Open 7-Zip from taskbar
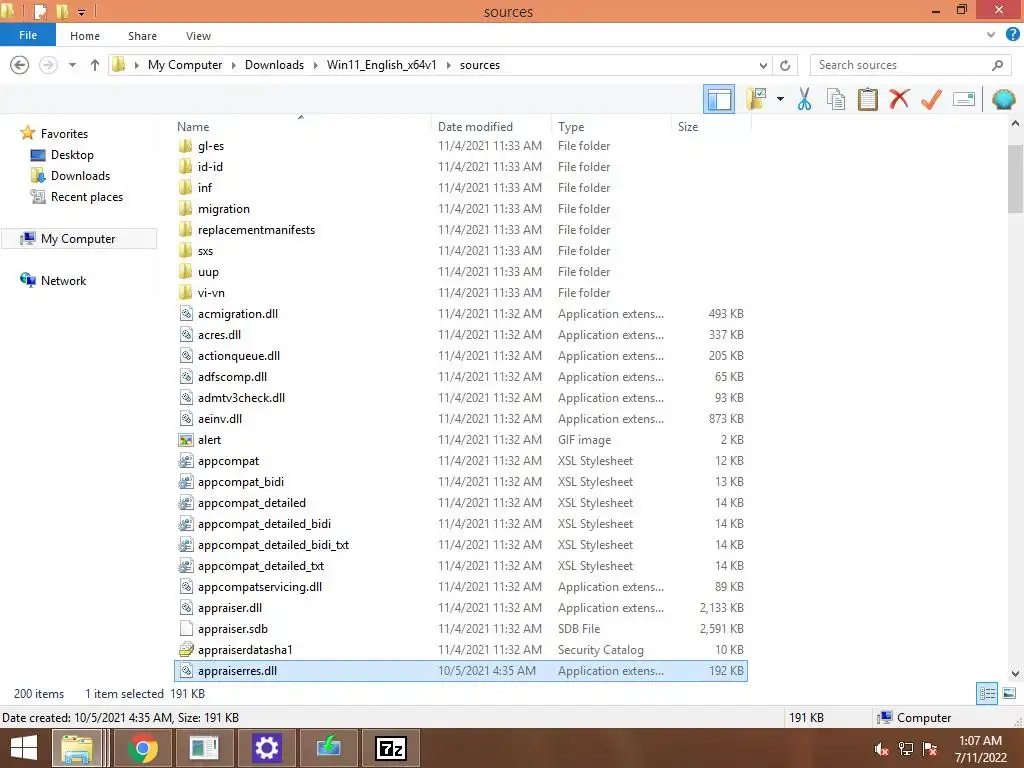This screenshot has height=768, width=1024. (x=391, y=748)
